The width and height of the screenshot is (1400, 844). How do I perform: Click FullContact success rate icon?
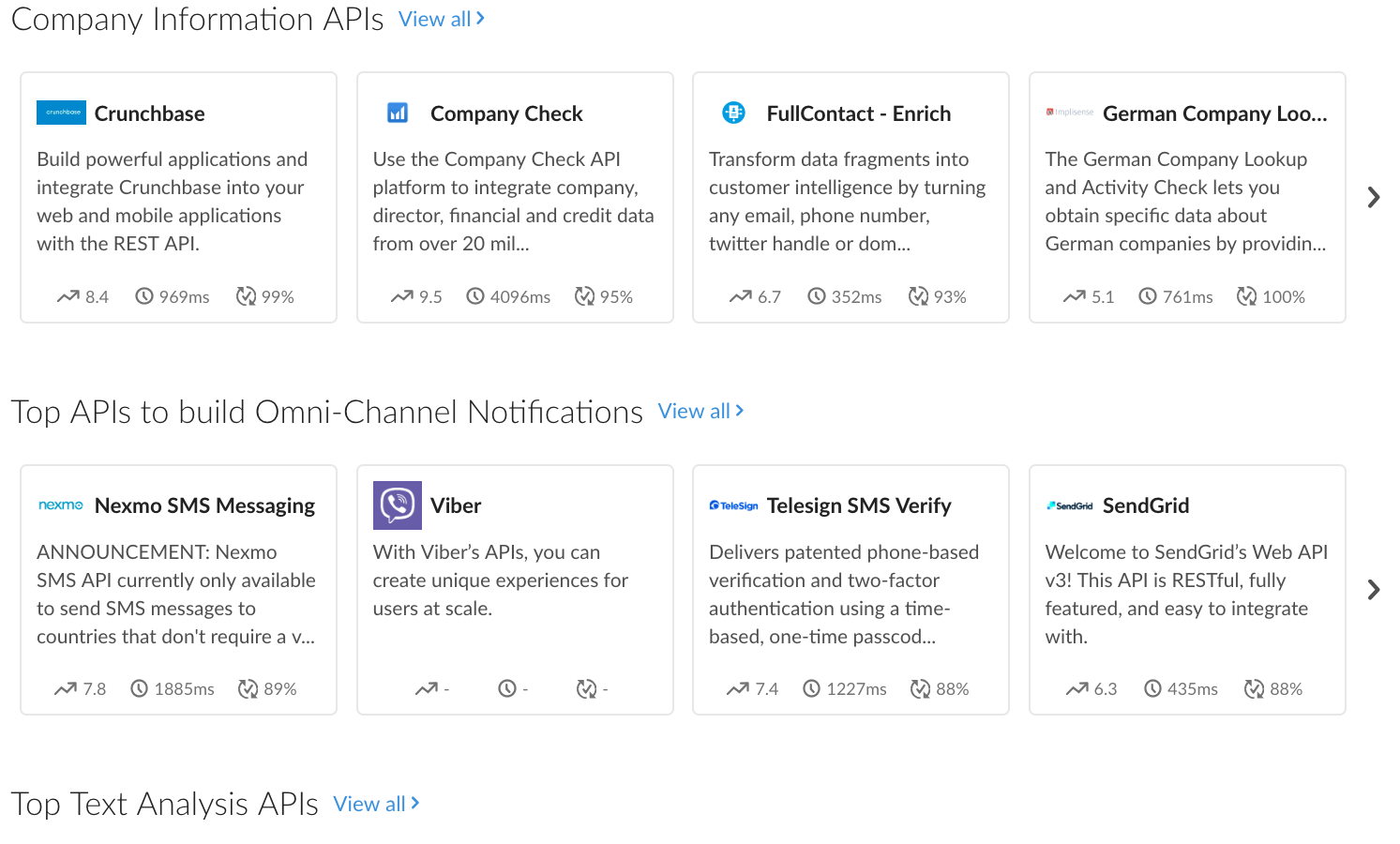[x=918, y=296]
